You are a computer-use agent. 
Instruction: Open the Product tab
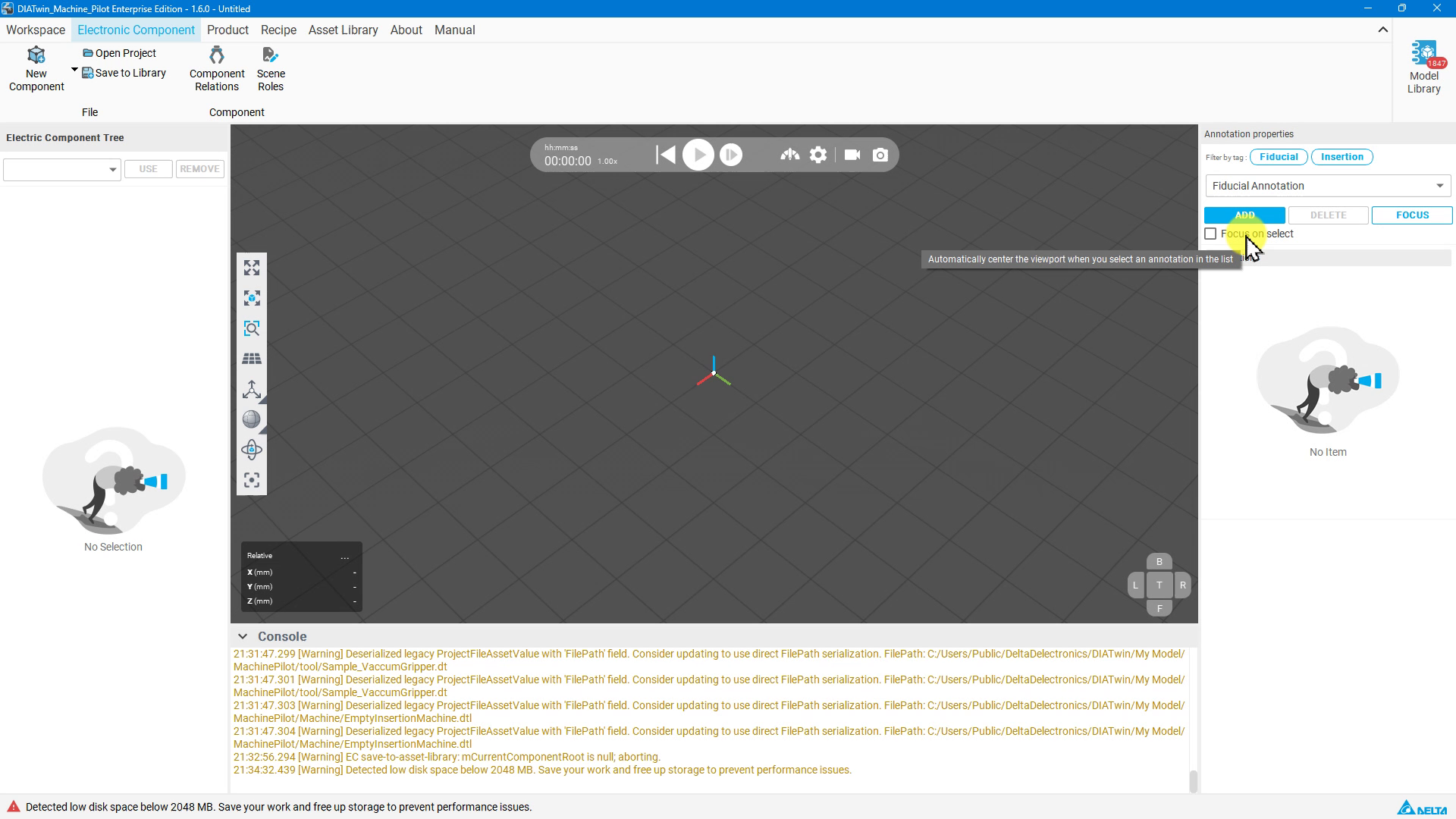(227, 30)
